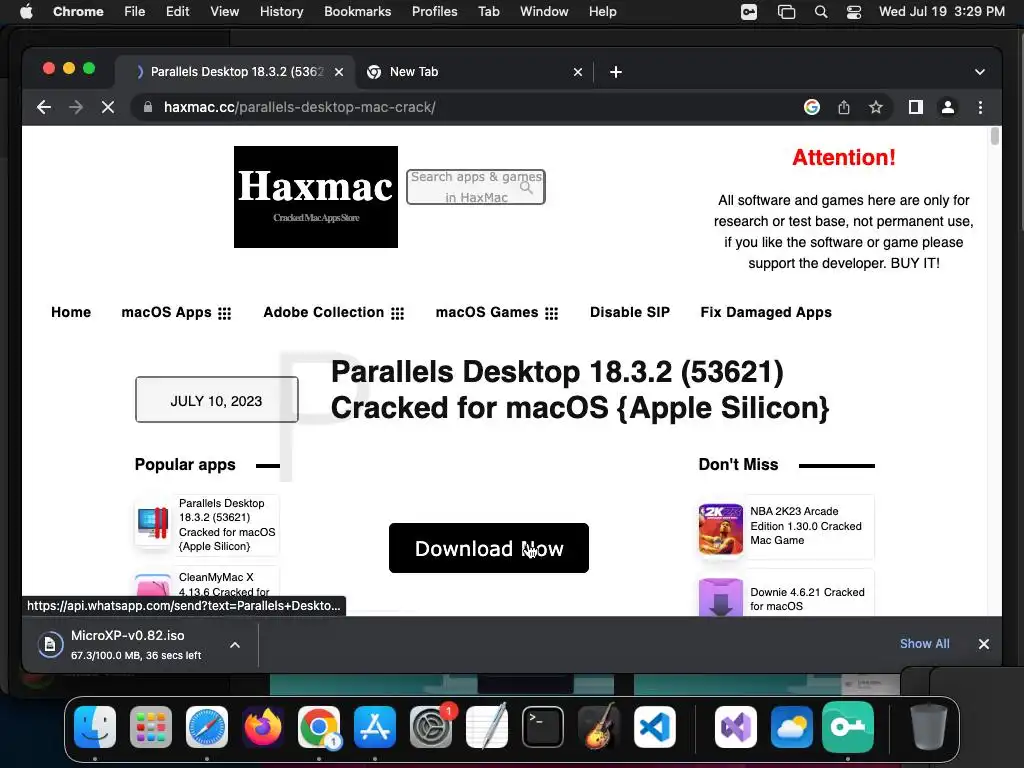This screenshot has height=768, width=1024.
Task: Click the forward navigation arrow
Action: (76, 107)
